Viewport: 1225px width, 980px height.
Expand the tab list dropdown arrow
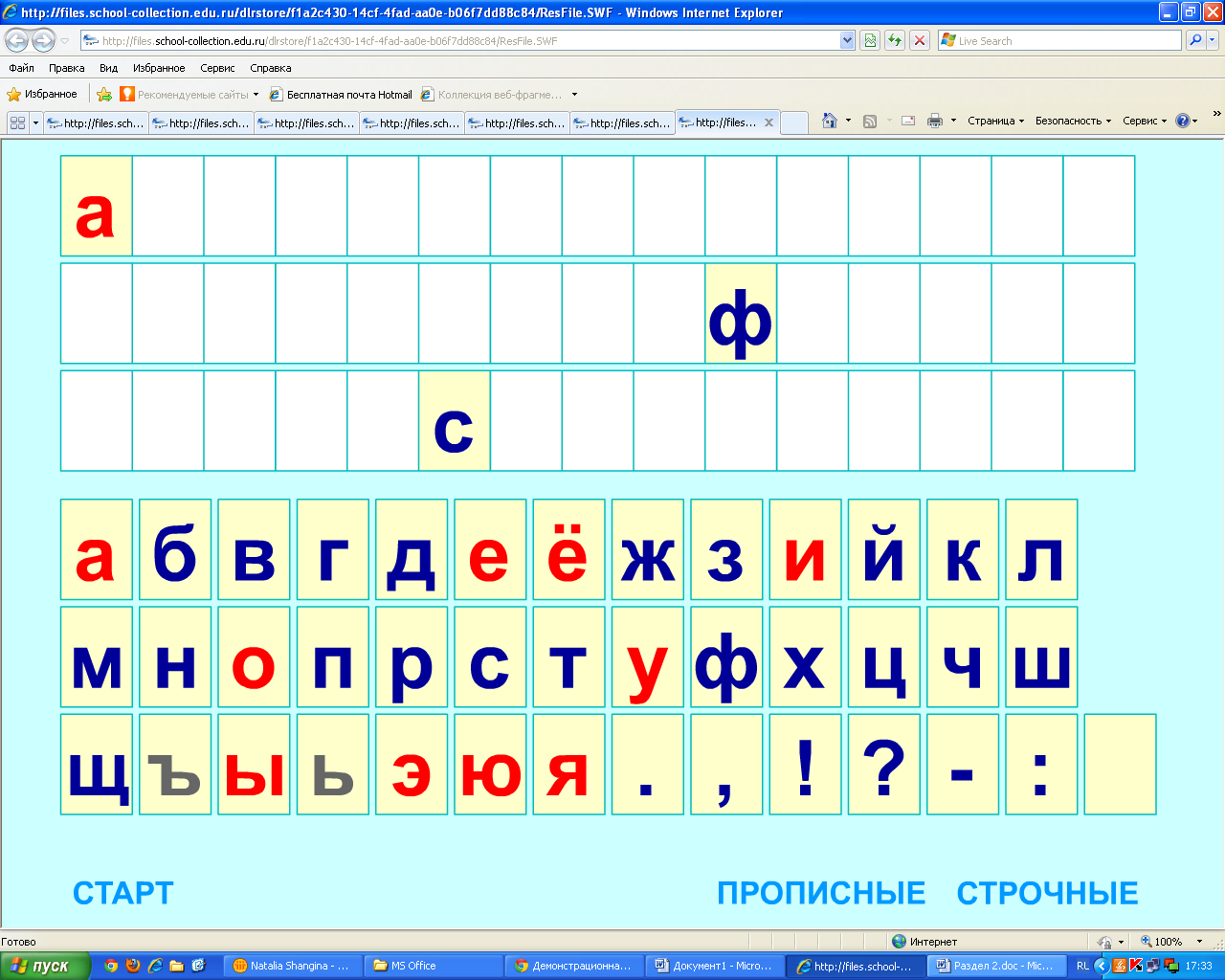(x=36, y=122)
